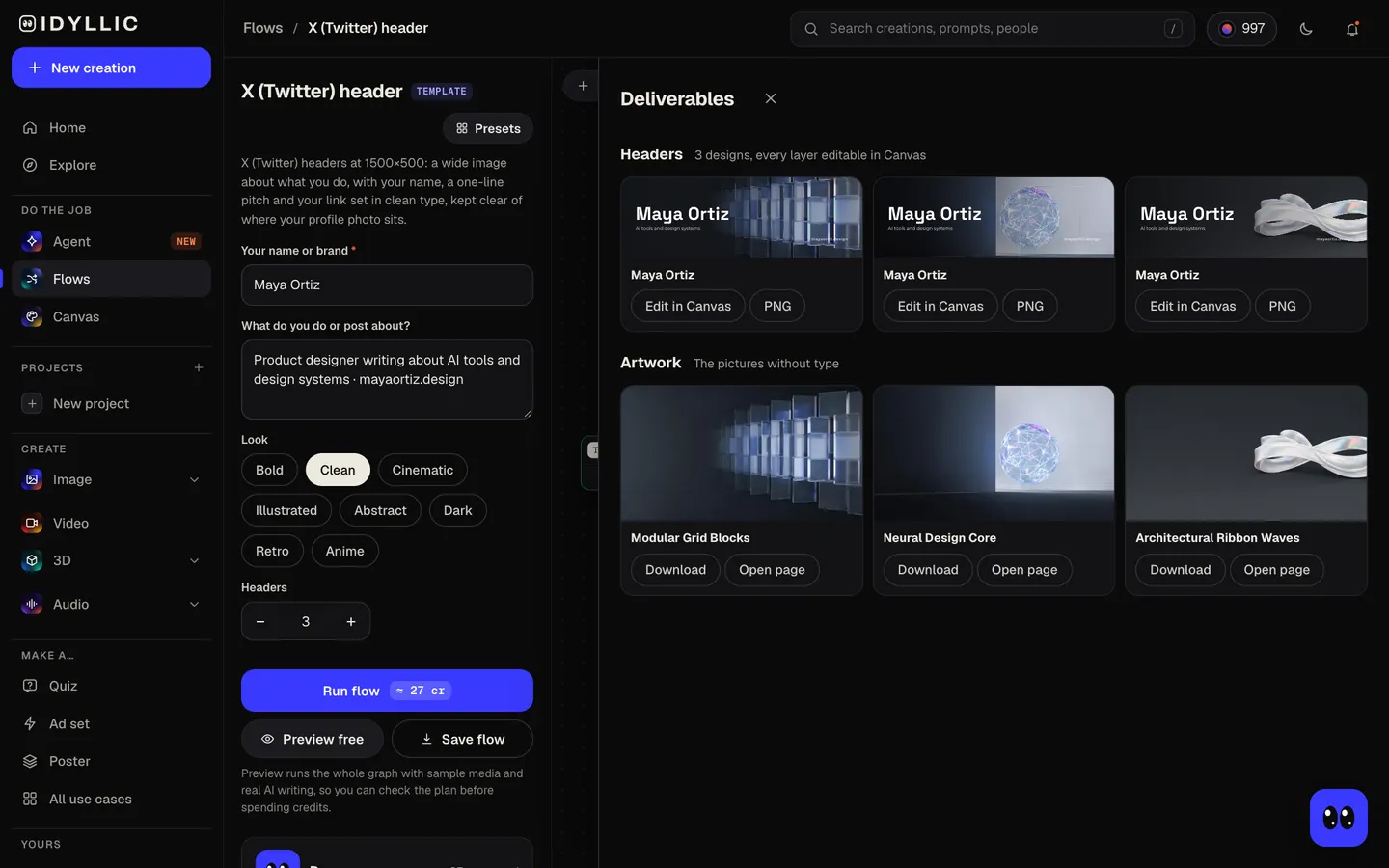The image size is (1389, 868).
Task: Close the Deliverables panel
Action: (771, 98)
